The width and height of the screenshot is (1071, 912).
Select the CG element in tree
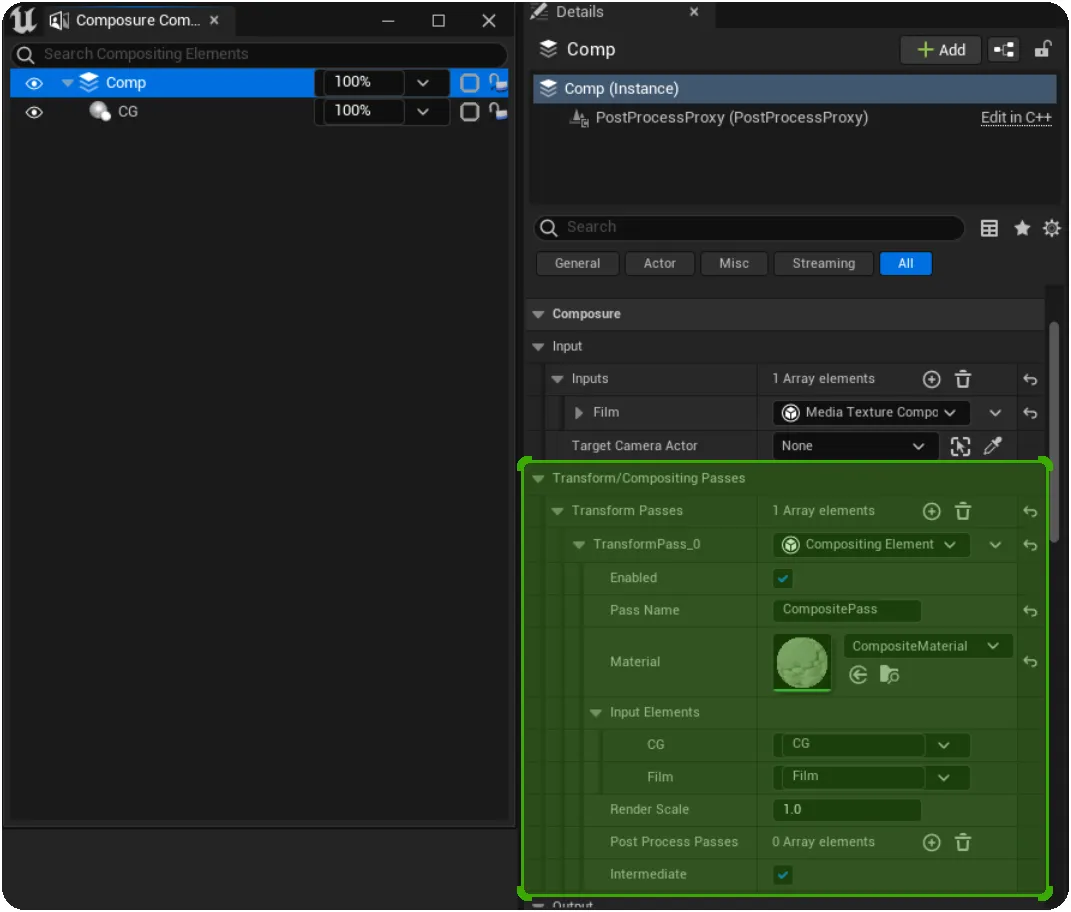click(x=128, y=111)
